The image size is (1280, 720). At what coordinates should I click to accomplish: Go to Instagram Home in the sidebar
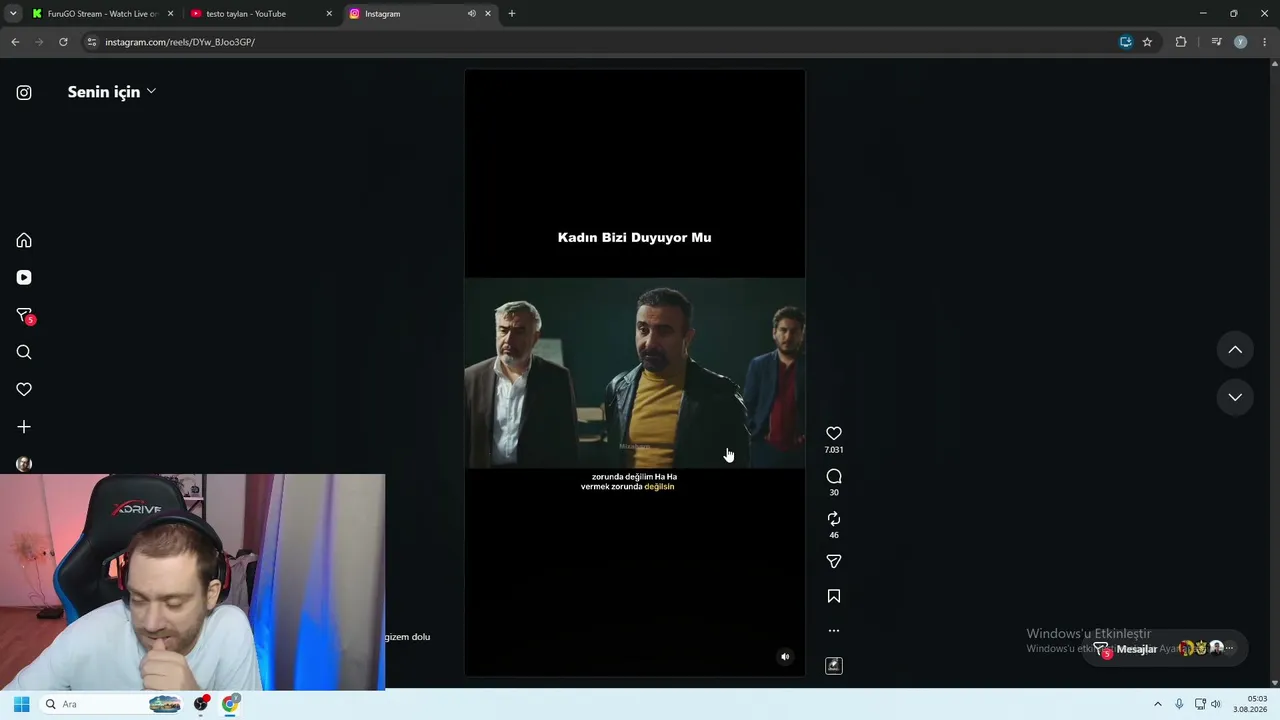click(24, 240)
